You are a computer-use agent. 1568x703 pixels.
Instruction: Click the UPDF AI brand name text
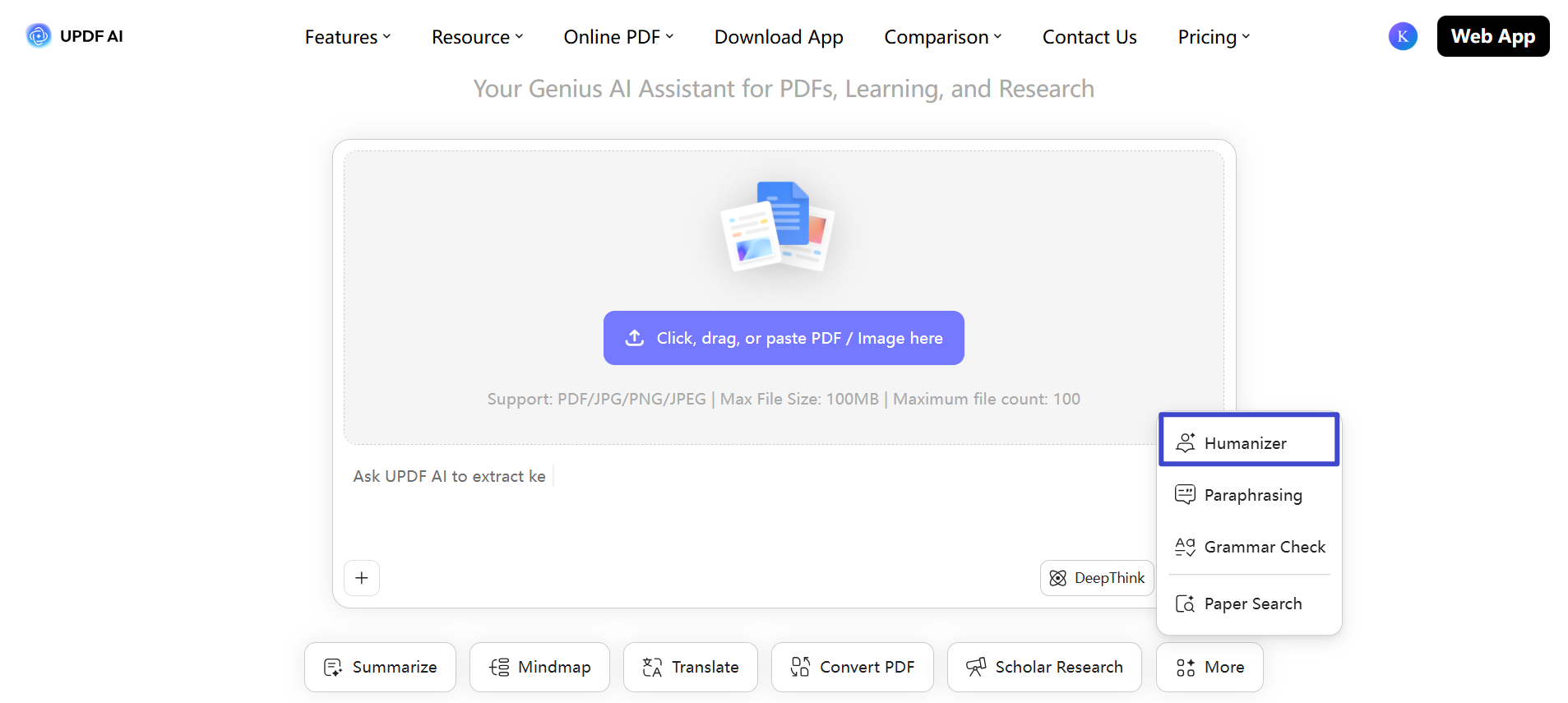point(91,36)
